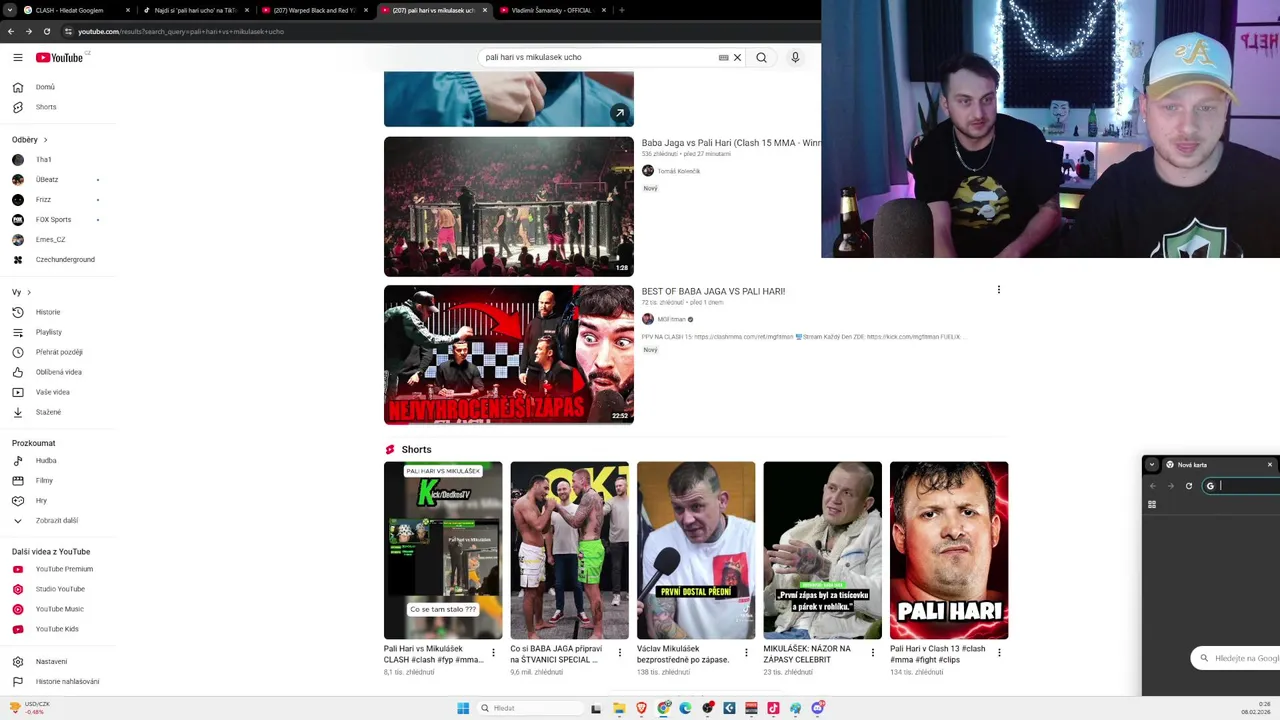Expand Zobrazit další in sidebar
The height and width of the screenshot is (720, 1280).
tap(58, 521)
